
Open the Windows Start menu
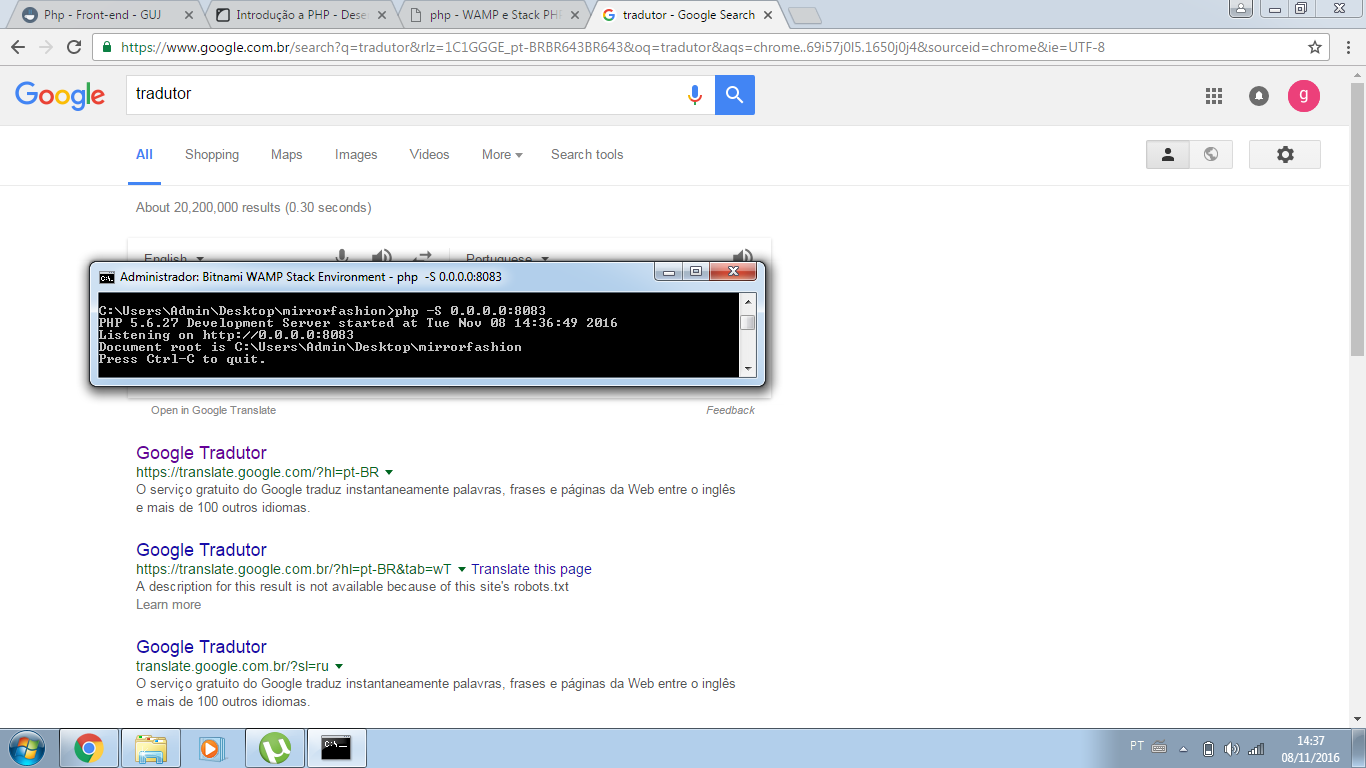tap(26, 748)
